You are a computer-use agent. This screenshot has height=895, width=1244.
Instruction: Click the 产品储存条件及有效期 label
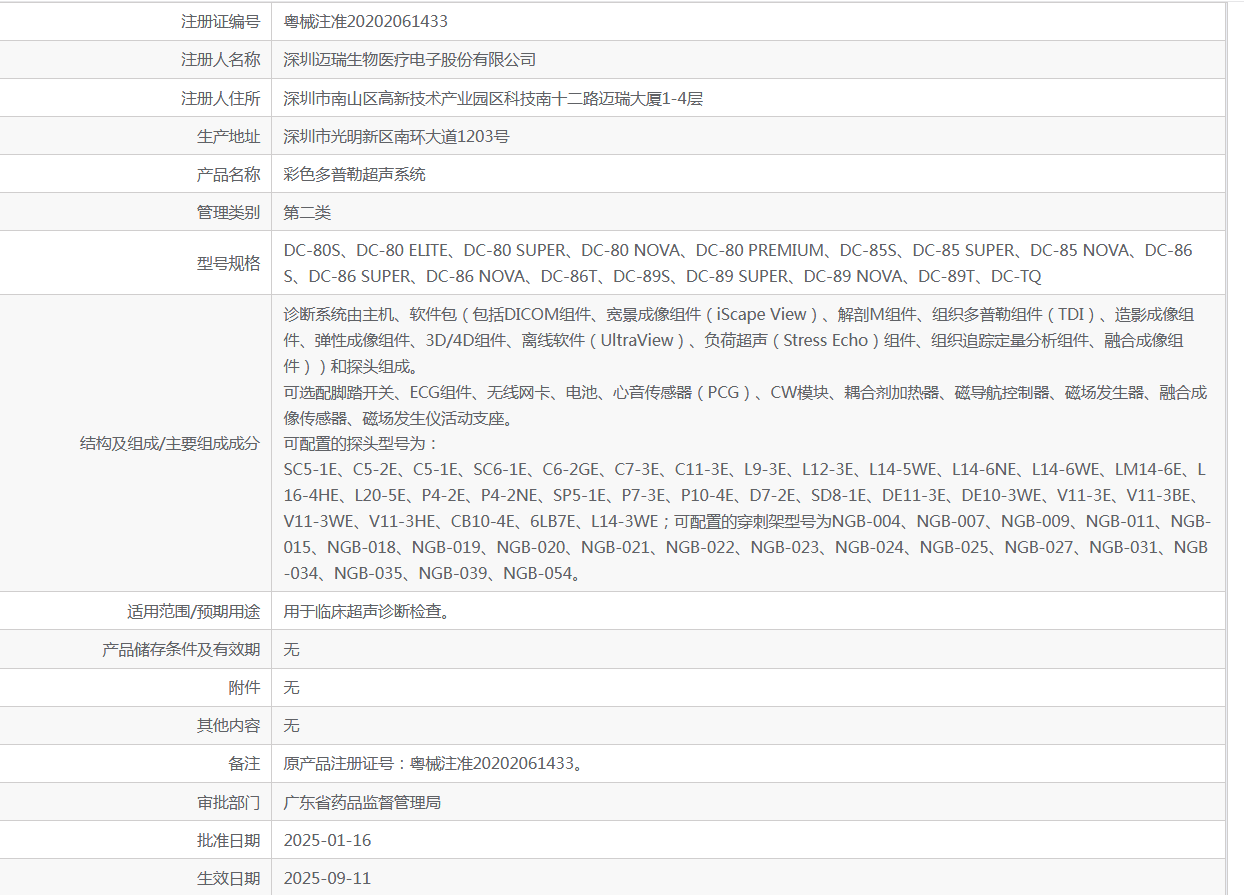pos(181,649)
